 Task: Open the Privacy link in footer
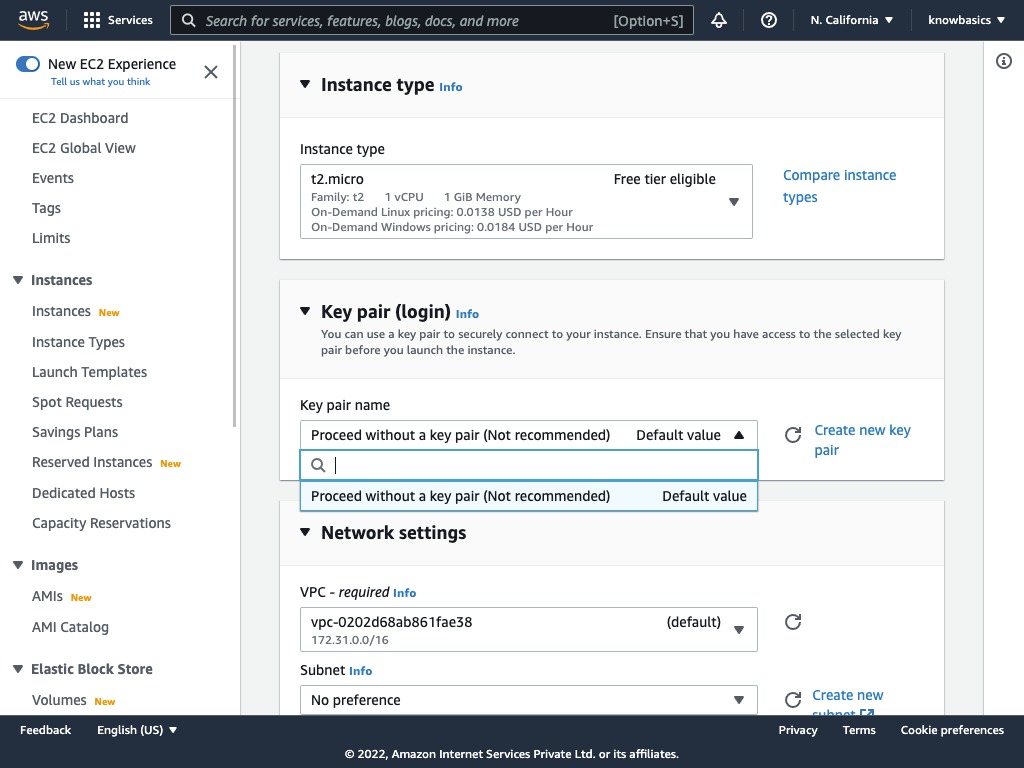[x=798, y=730]
